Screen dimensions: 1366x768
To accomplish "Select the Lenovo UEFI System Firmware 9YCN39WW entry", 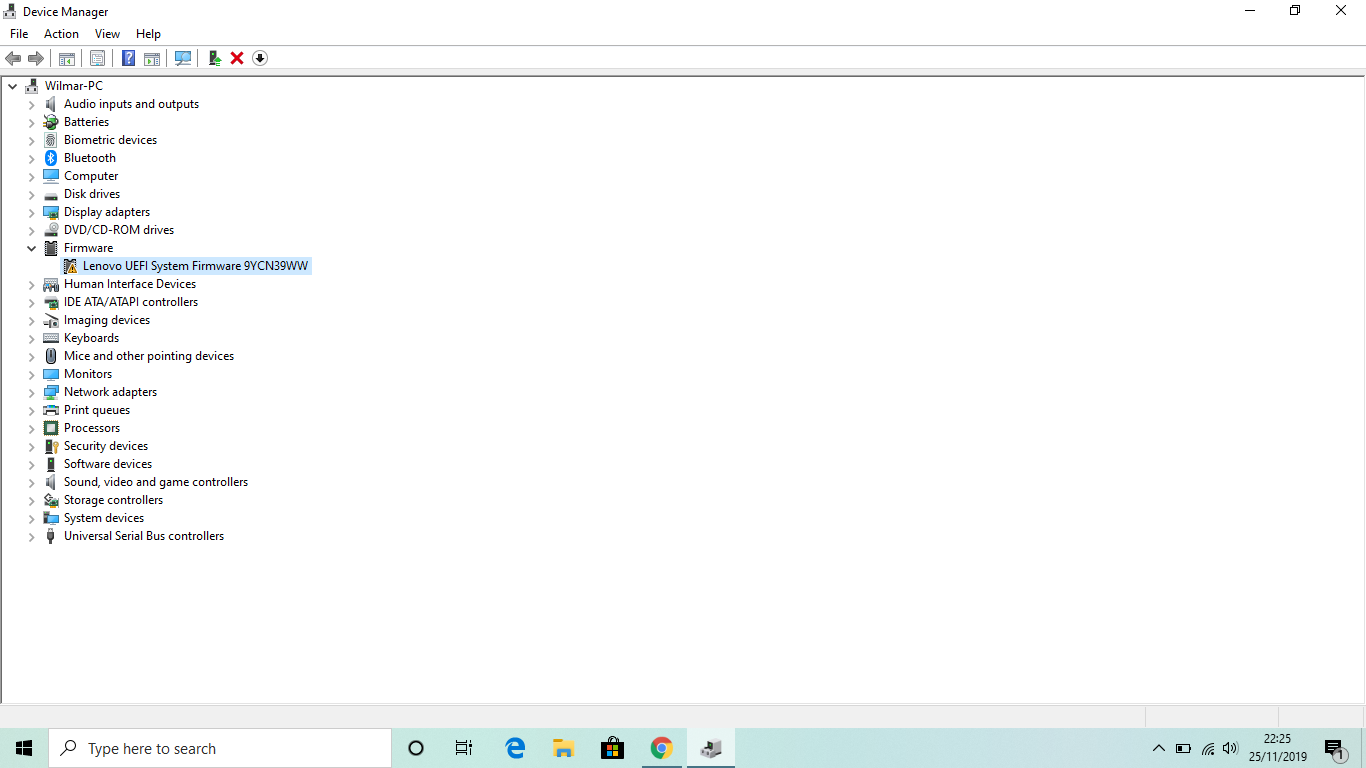I will point(196,266).
